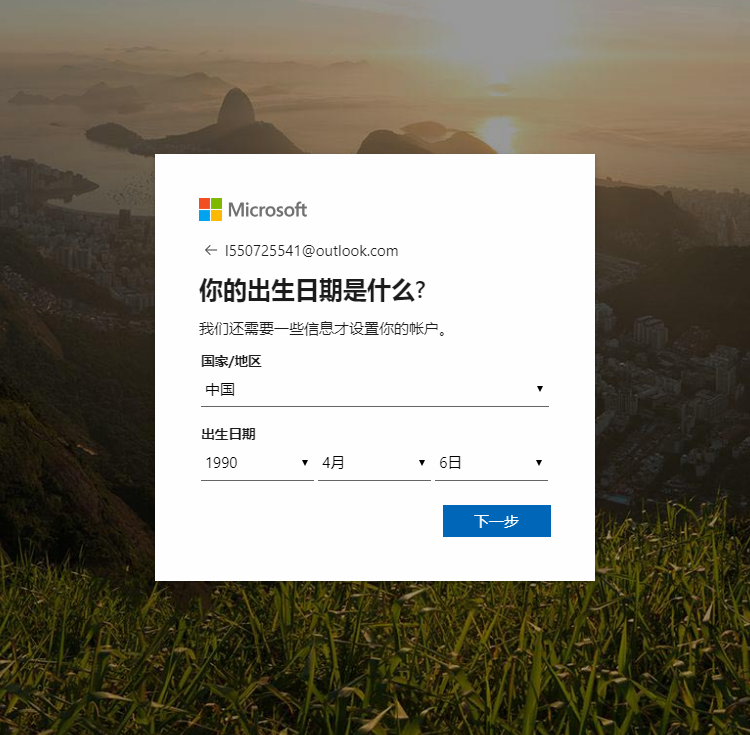Open the birth month dropdown showing 4月
This screenshot has width=750, height=735.
(x=374, y=463)
